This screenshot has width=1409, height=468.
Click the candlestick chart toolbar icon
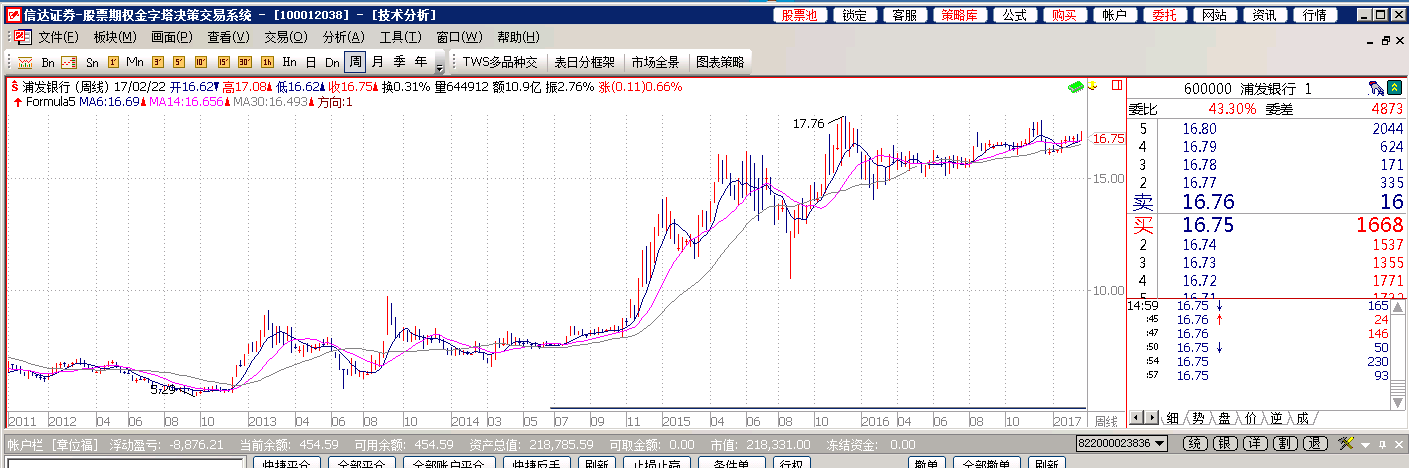pyautogui.click(x=69, y=62)
